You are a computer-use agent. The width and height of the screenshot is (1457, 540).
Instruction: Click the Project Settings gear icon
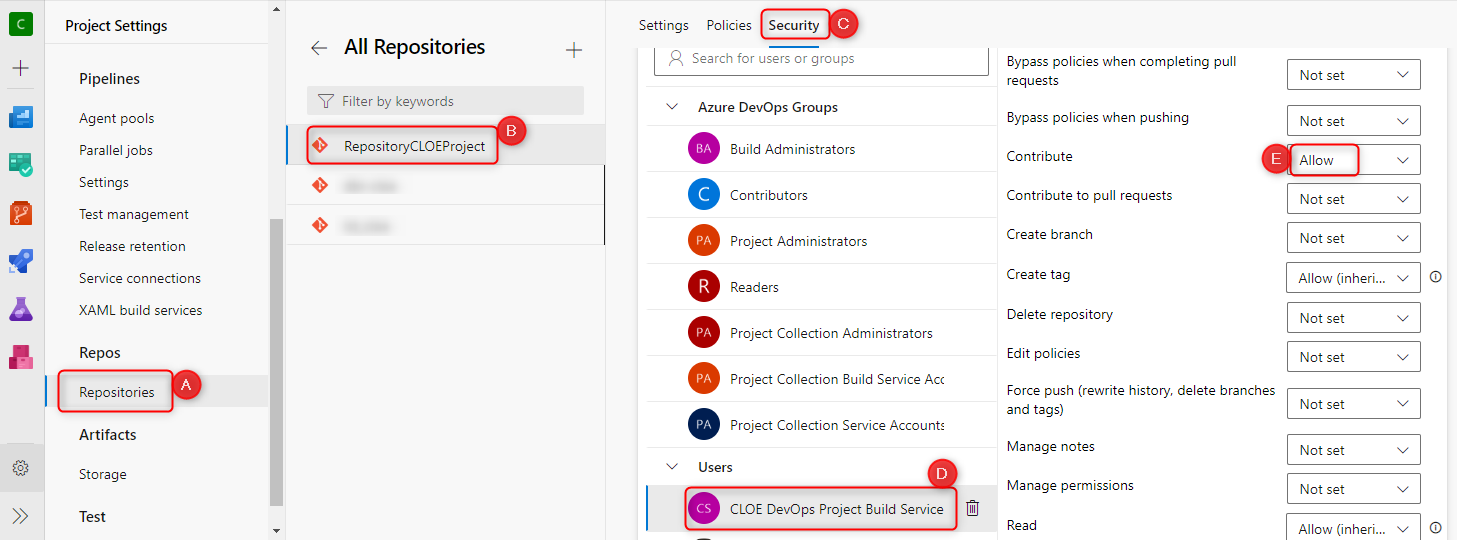click(21, 468)
